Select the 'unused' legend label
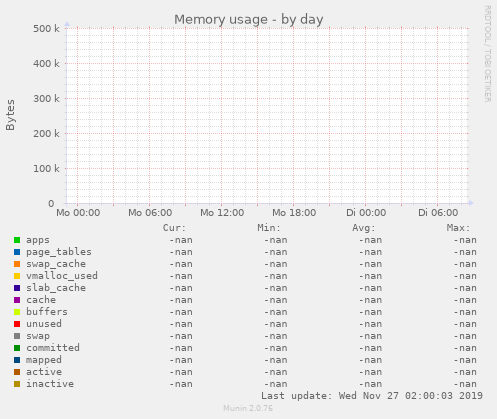 click(x=44, y=324)
